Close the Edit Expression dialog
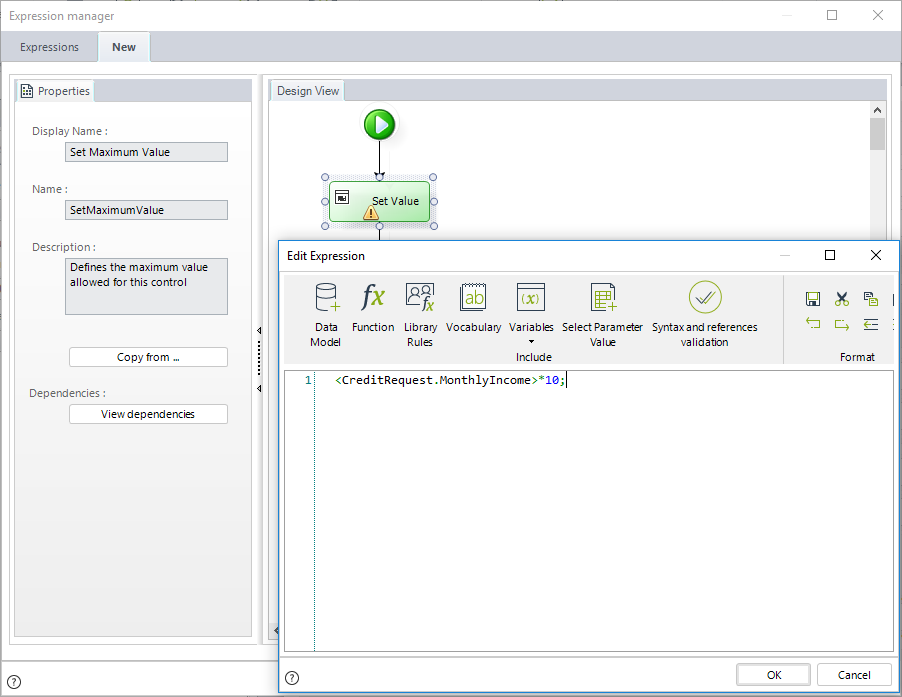The image size is (902, 697). (876, 255)
